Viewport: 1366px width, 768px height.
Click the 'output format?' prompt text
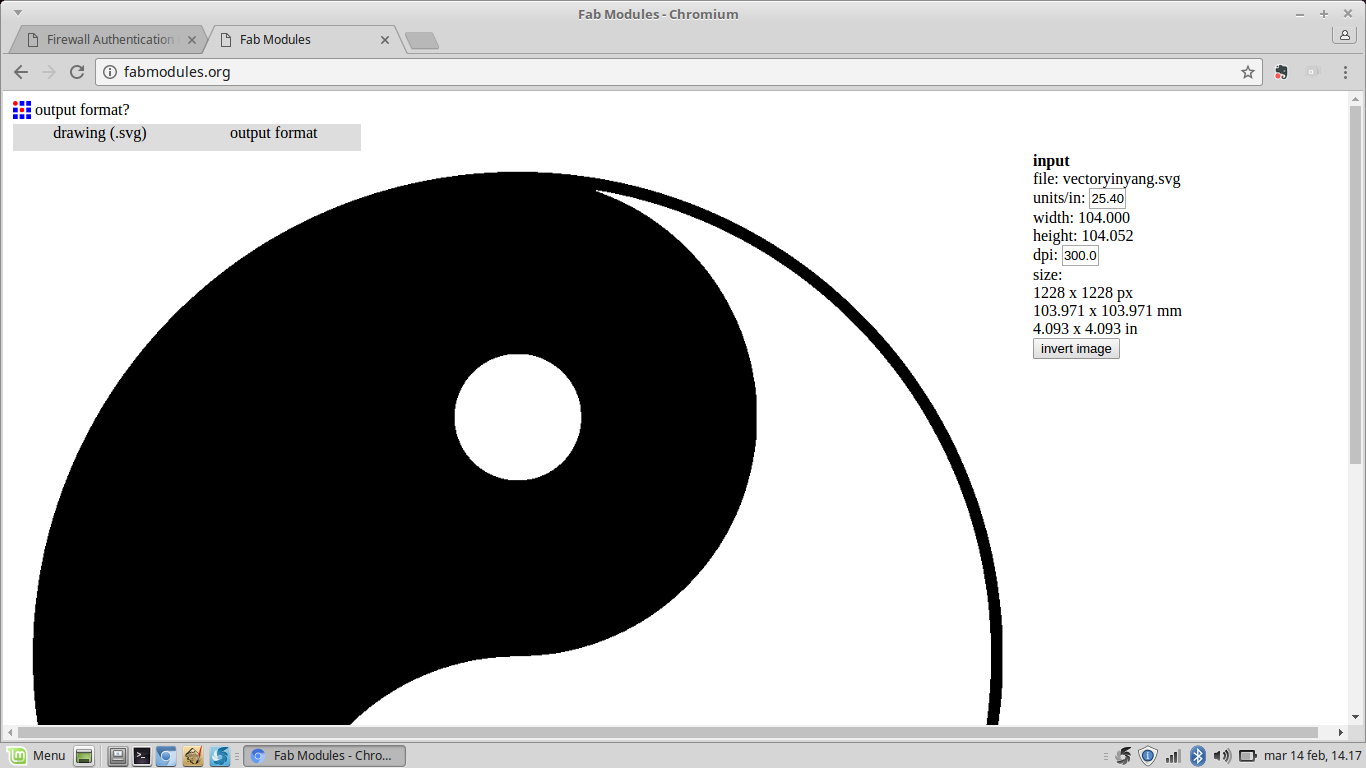pos(82,110)
